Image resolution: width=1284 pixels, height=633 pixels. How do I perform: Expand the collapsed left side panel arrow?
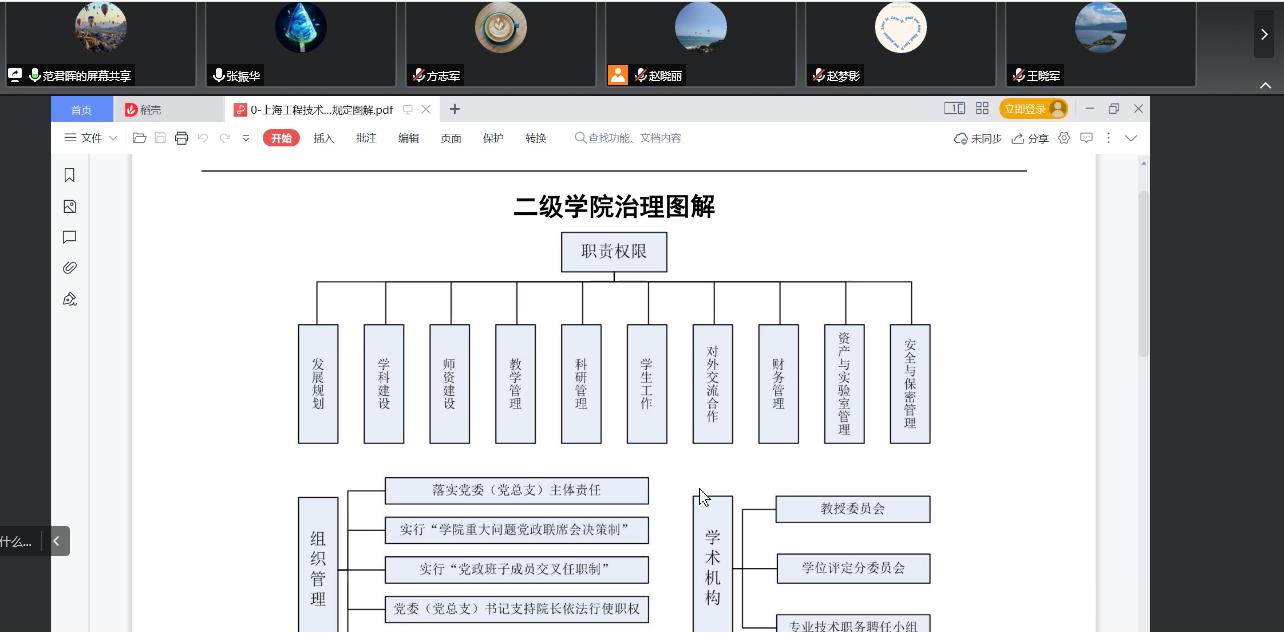(x=57, y=541)
